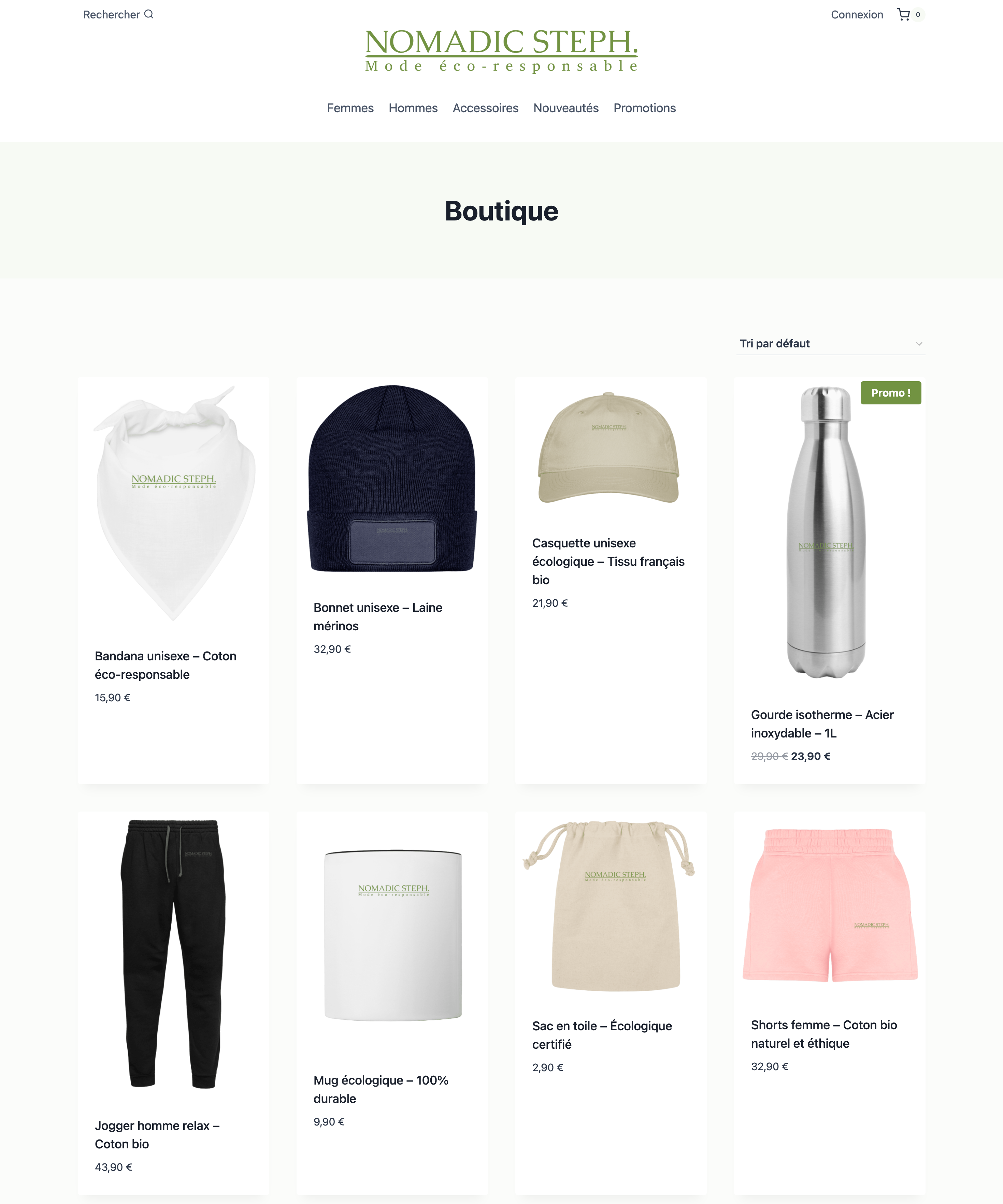Image resolution: width=1003 pixels, height=1204 pixels.
Task: Open the shopping cart icon
Action: pyautogui.click(x=903, y=14)
